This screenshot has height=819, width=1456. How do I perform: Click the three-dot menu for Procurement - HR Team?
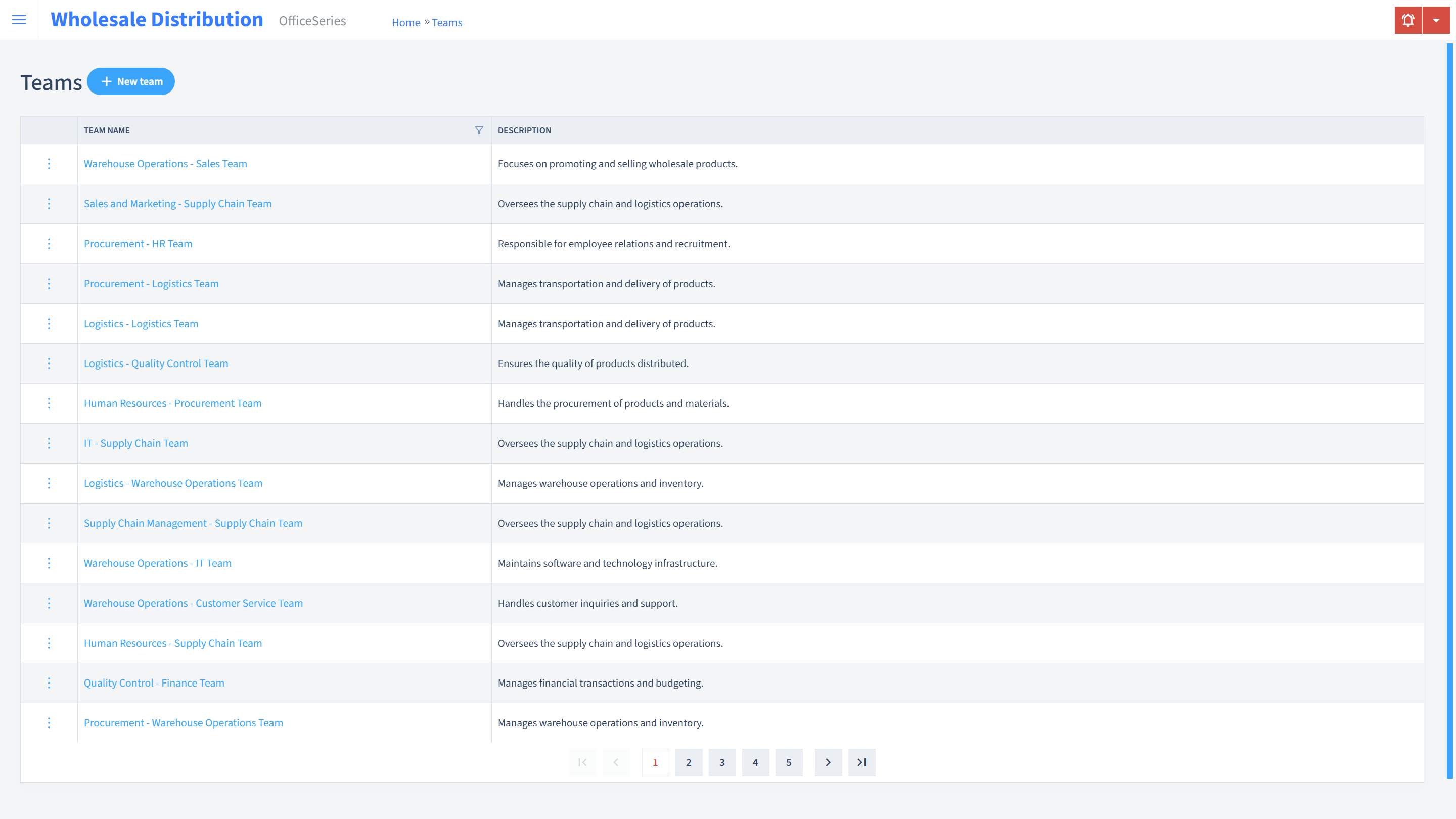point(48,243)
